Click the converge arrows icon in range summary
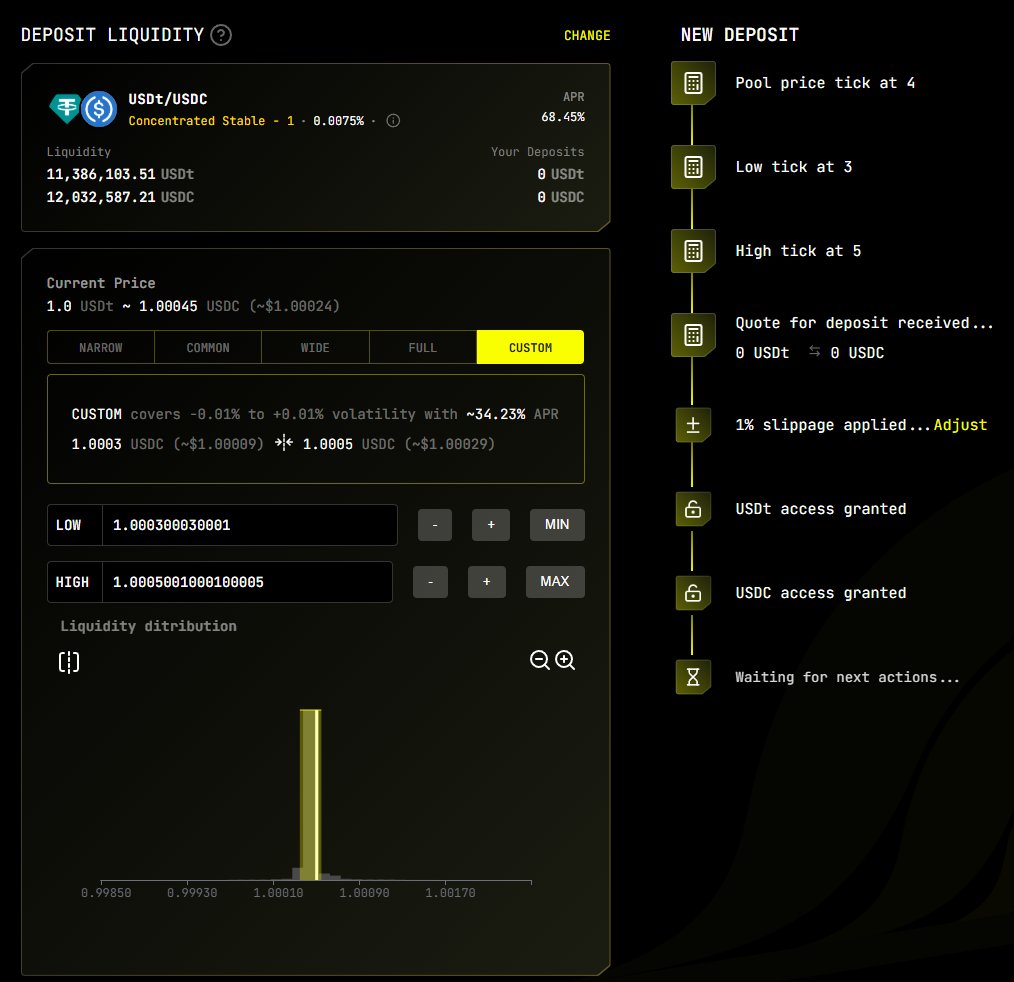Viewport: 1014px width, 982px height. coord(284,443)
